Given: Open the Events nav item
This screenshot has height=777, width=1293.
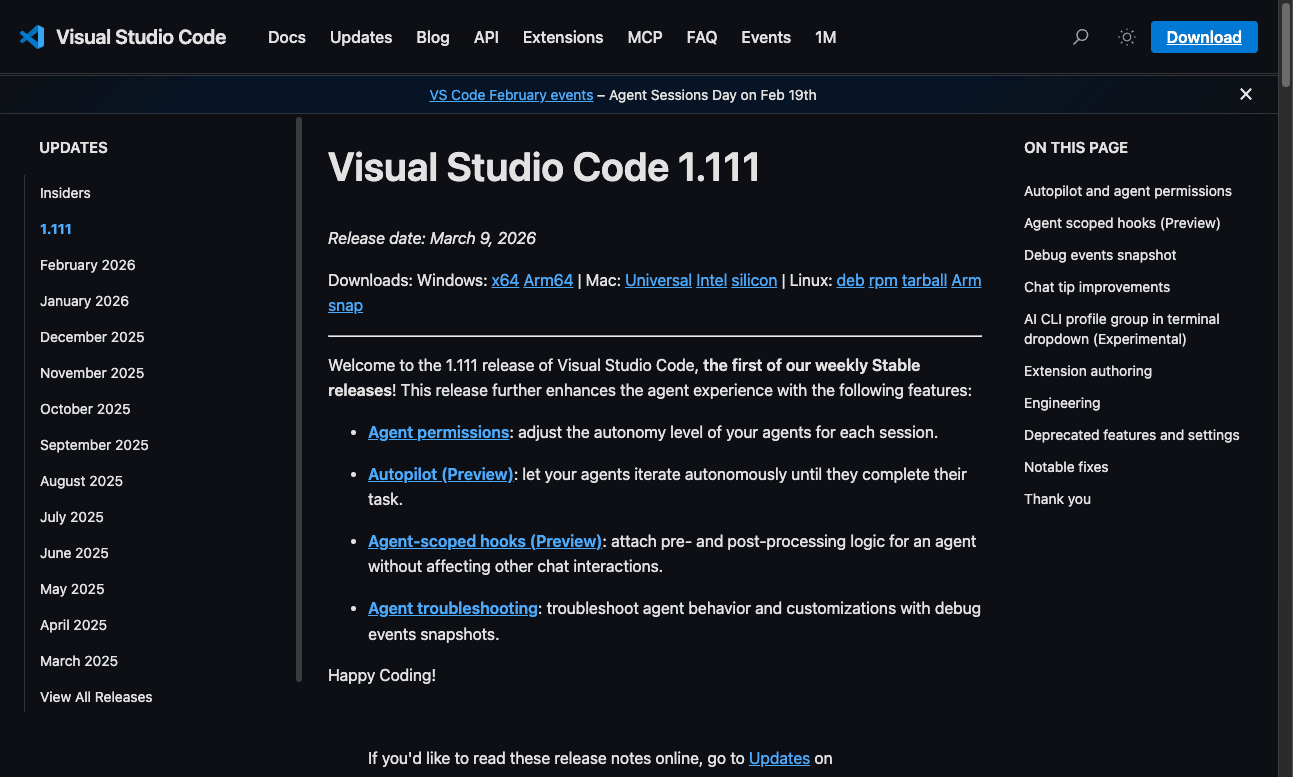Looking at the screenshot, I should 766,37.
